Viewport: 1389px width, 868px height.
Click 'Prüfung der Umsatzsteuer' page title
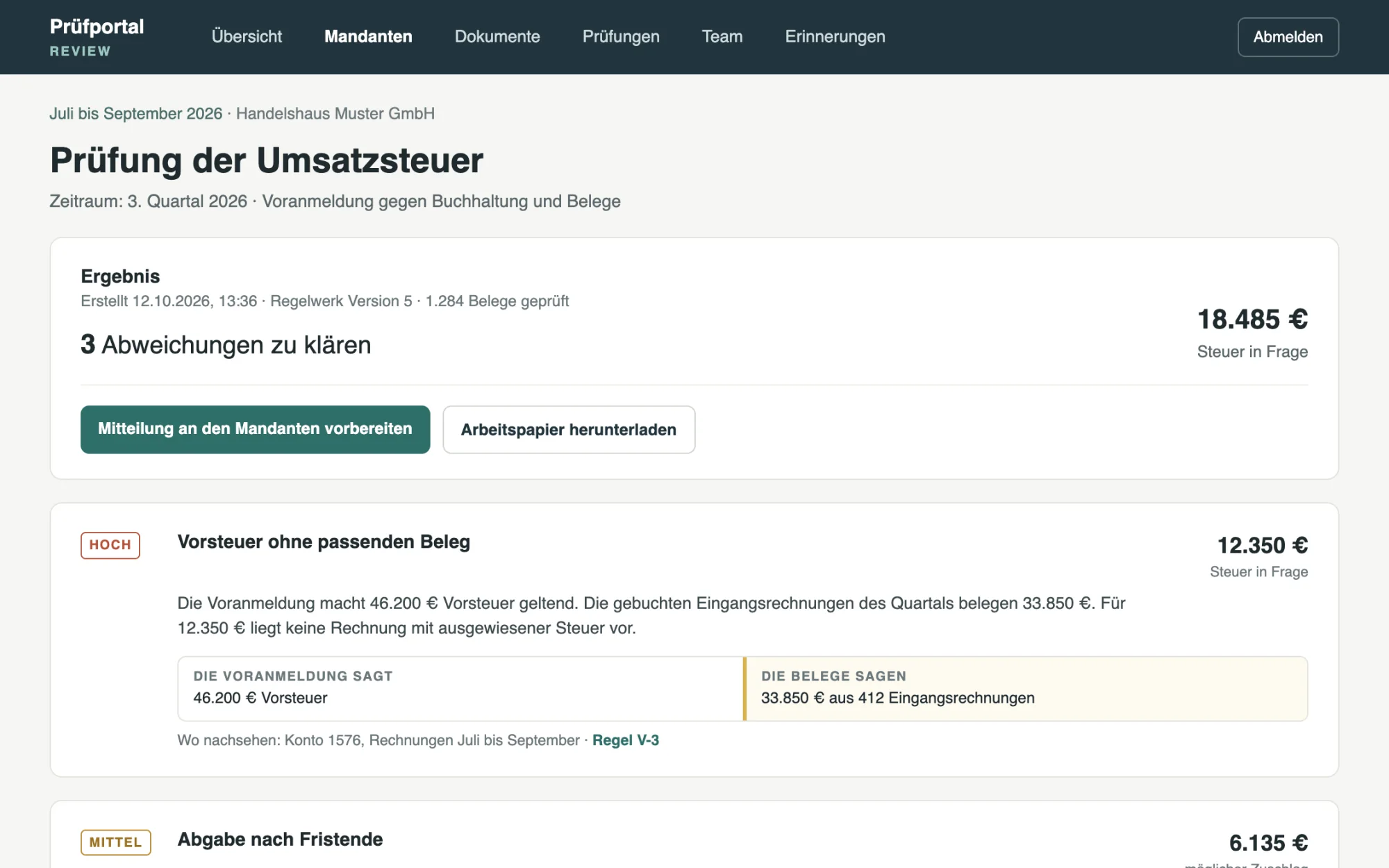267,160
